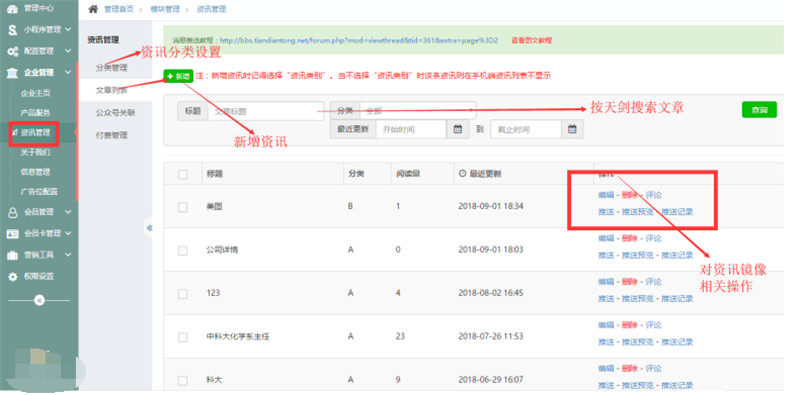The height and width of the screenshot is (395, 800).
Task: Check the checkbox for row 公司详情
Action: coord(183,250)
